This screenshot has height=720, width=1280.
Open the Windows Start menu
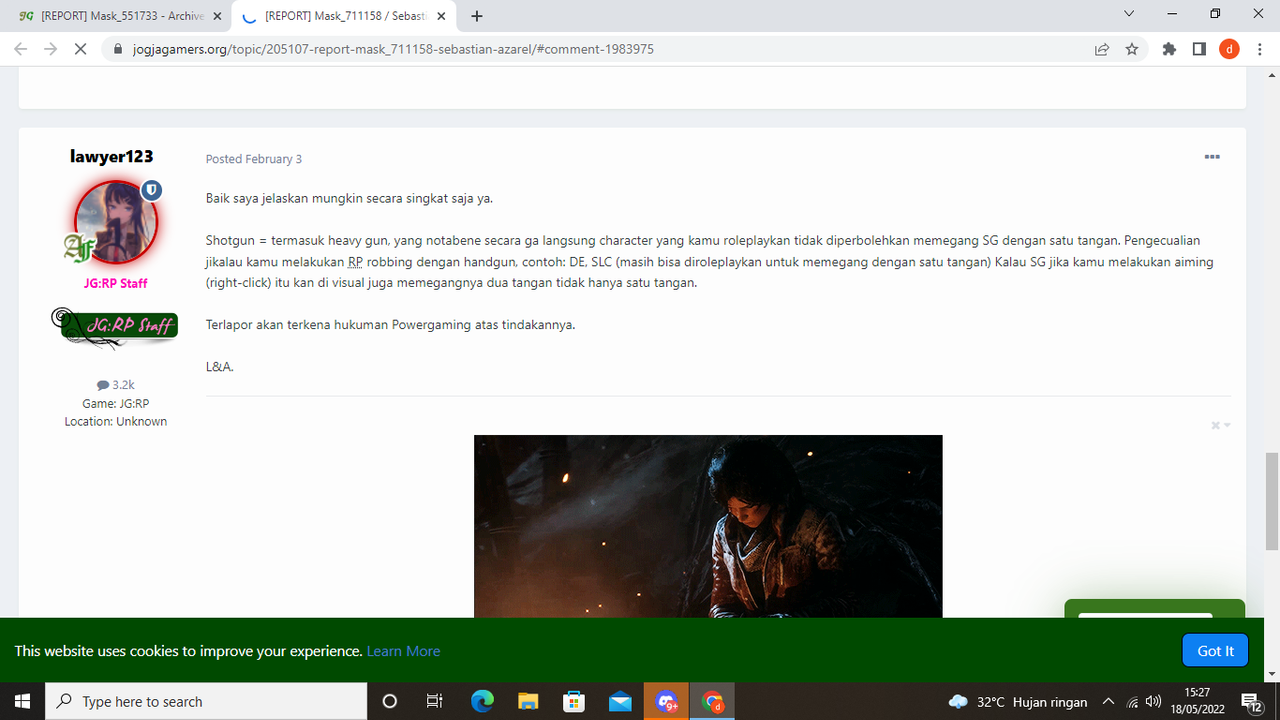pyautogui.click(x=22, y=701)
